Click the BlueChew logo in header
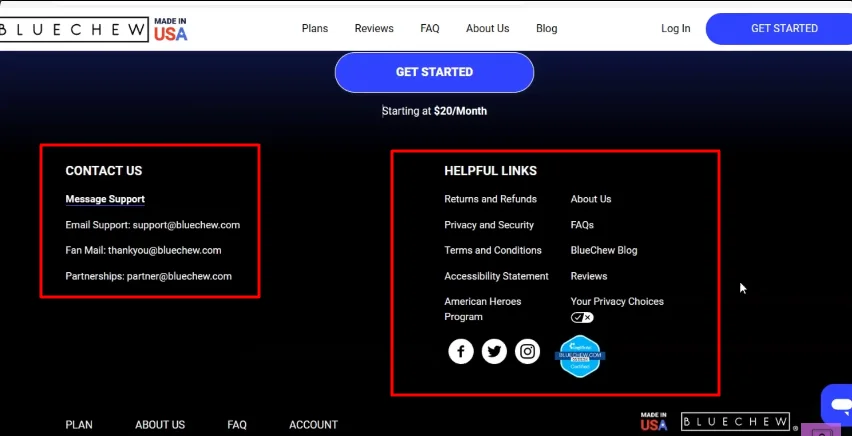Screen dimensions: 852x436 click(x=73, y=29)
